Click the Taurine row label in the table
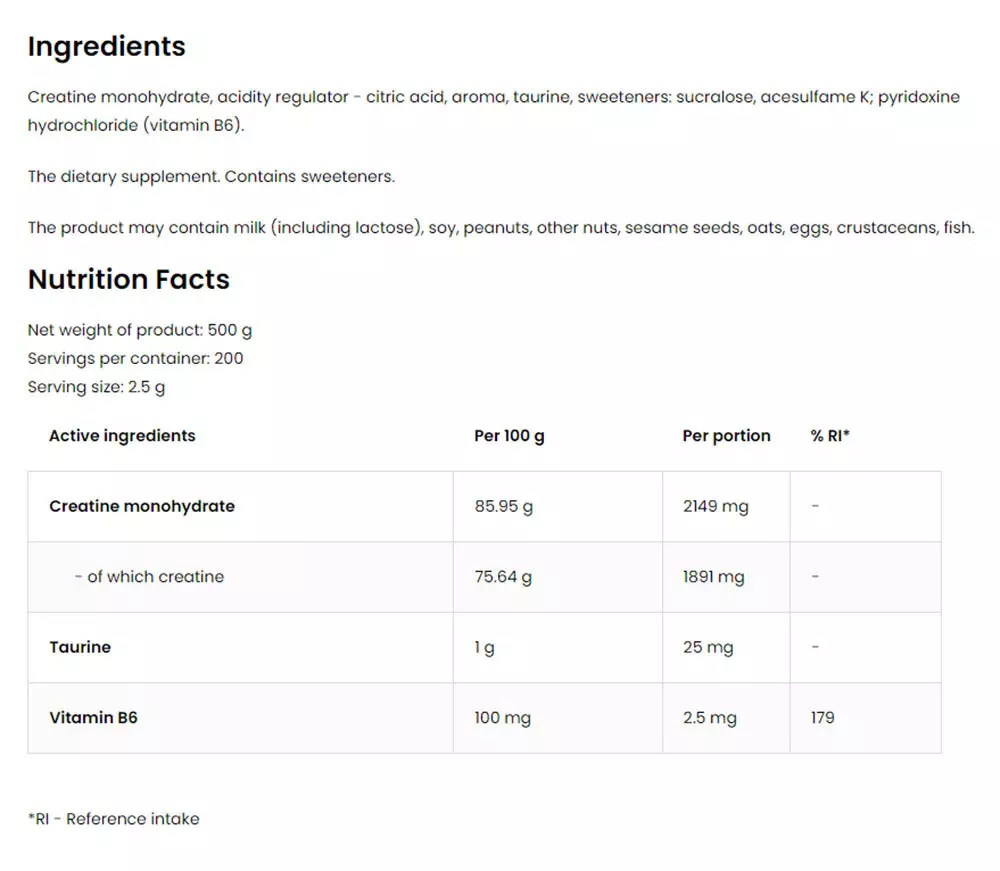Image resolution: width=1000 pixels, height=871 pixels. coord(80,647)
